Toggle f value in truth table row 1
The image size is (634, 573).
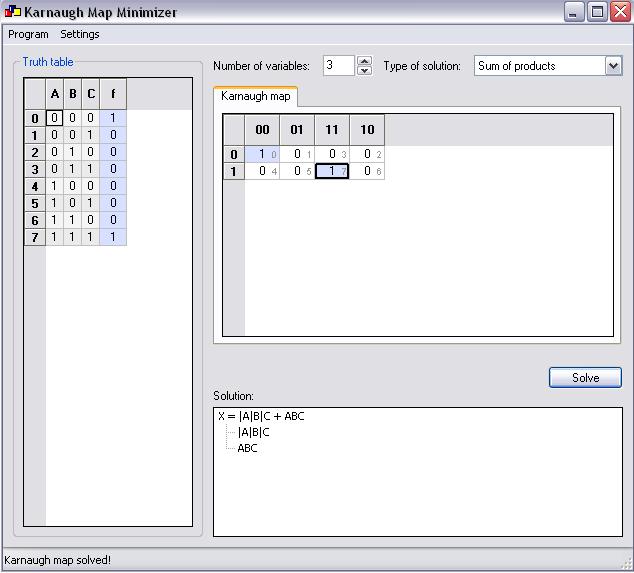pos(113,135)
